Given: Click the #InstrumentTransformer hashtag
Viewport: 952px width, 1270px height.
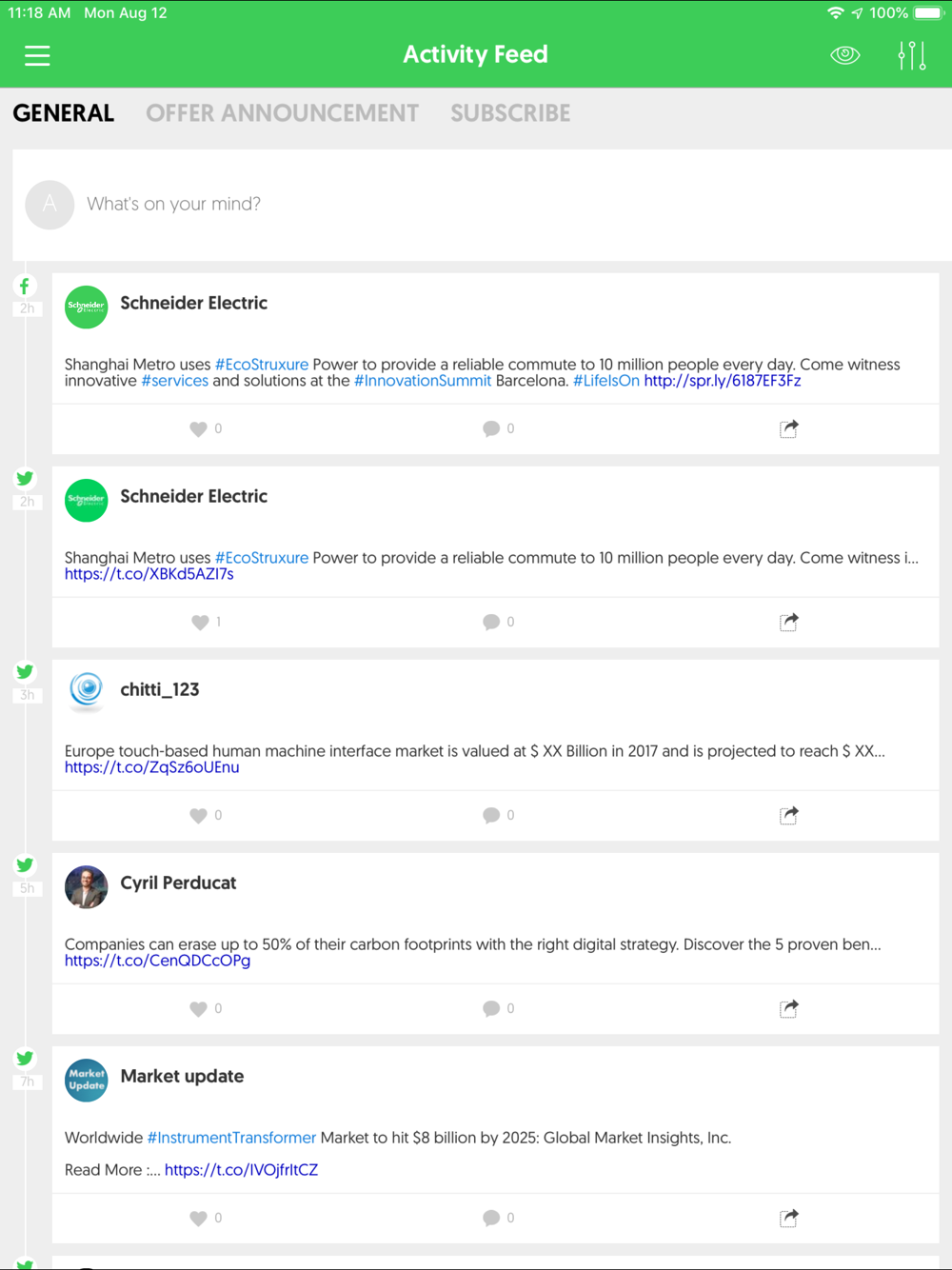Looking at the screenshot, I should [x=231, y=1138].
